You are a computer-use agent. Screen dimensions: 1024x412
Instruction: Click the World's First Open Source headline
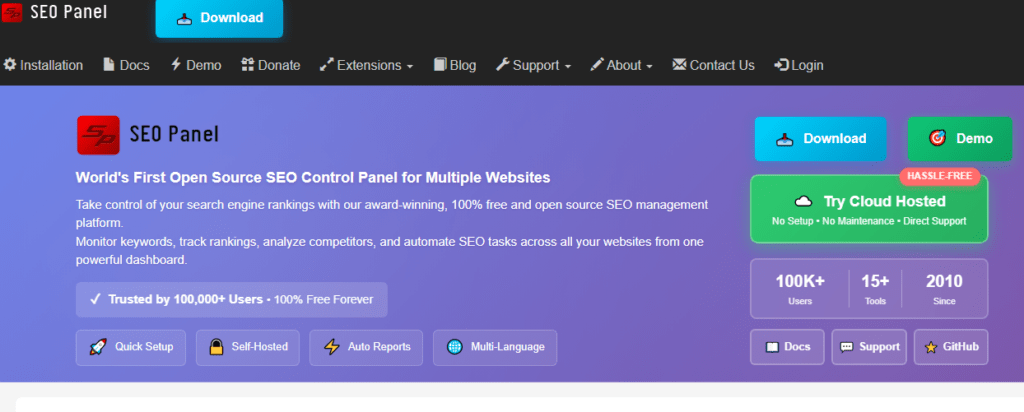[313, 178]
